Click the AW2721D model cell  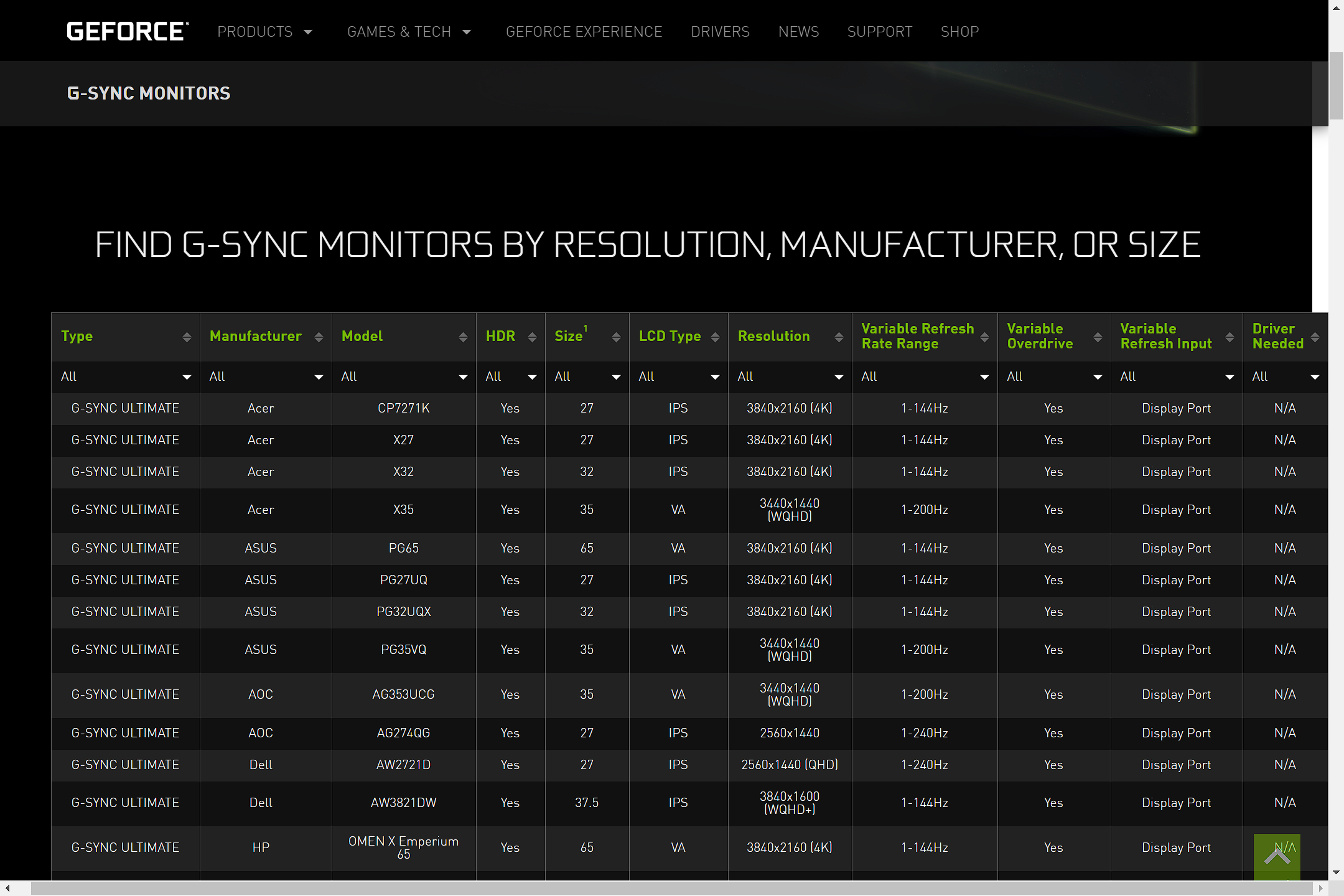(x=404, y=765)
